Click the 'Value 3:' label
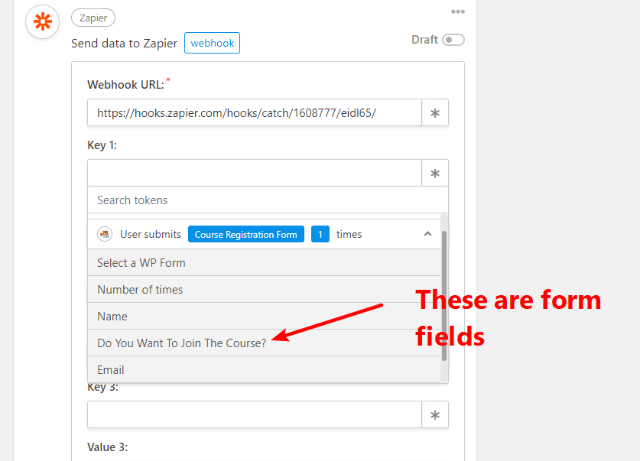640x461 pixels. coord(107,447)
